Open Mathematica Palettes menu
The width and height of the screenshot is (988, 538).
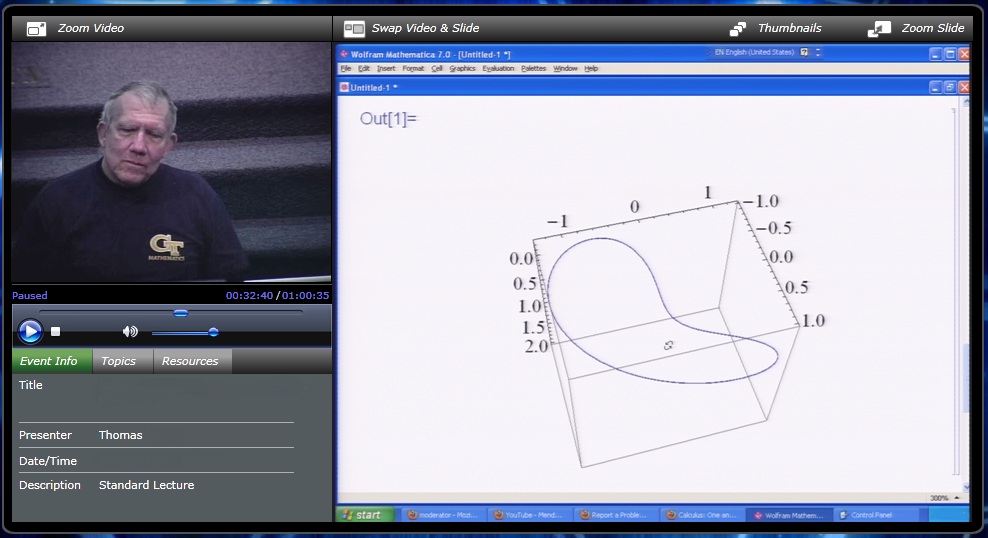[x=534, y=68]
